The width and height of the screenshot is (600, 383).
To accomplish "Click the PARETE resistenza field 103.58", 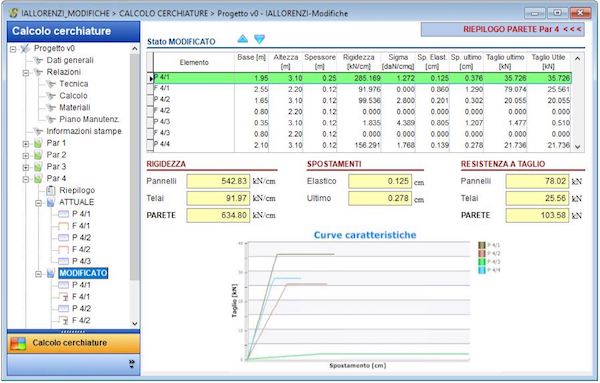I will [537, 215].
